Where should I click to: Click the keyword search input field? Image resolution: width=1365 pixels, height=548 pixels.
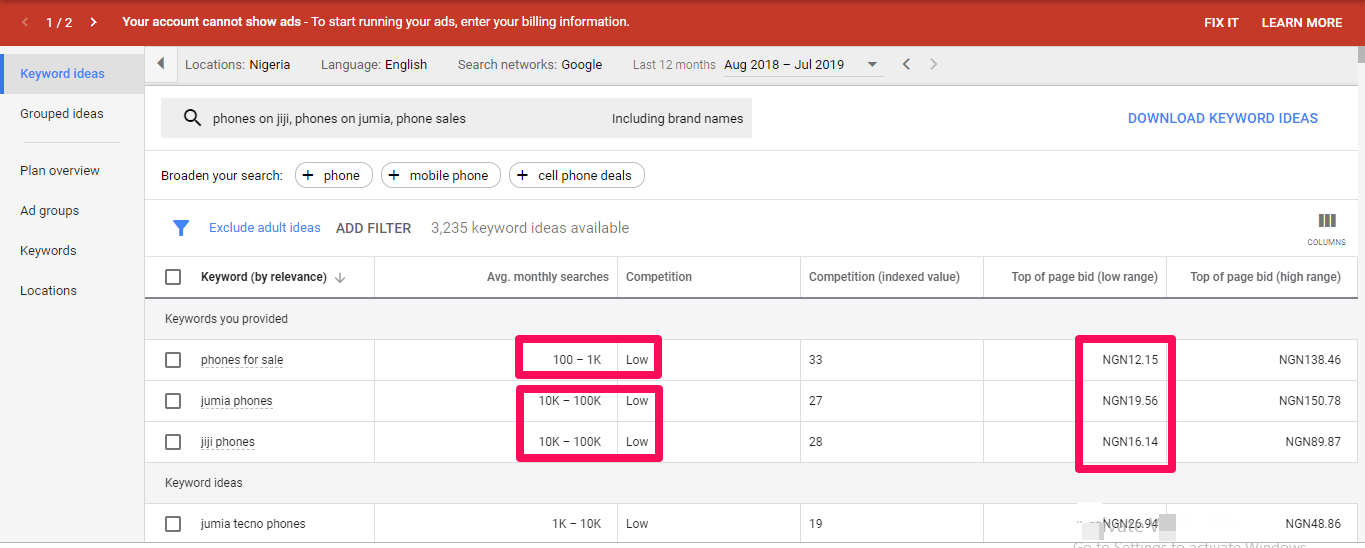tap(400, 118)
